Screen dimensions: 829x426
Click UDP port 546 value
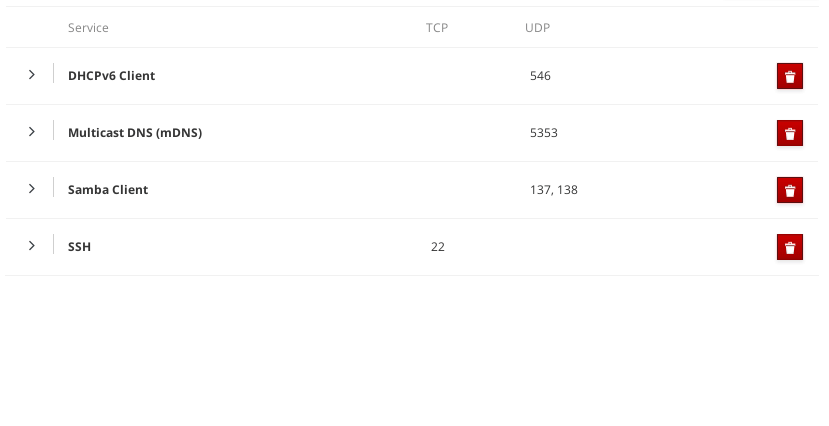[540, 76]
